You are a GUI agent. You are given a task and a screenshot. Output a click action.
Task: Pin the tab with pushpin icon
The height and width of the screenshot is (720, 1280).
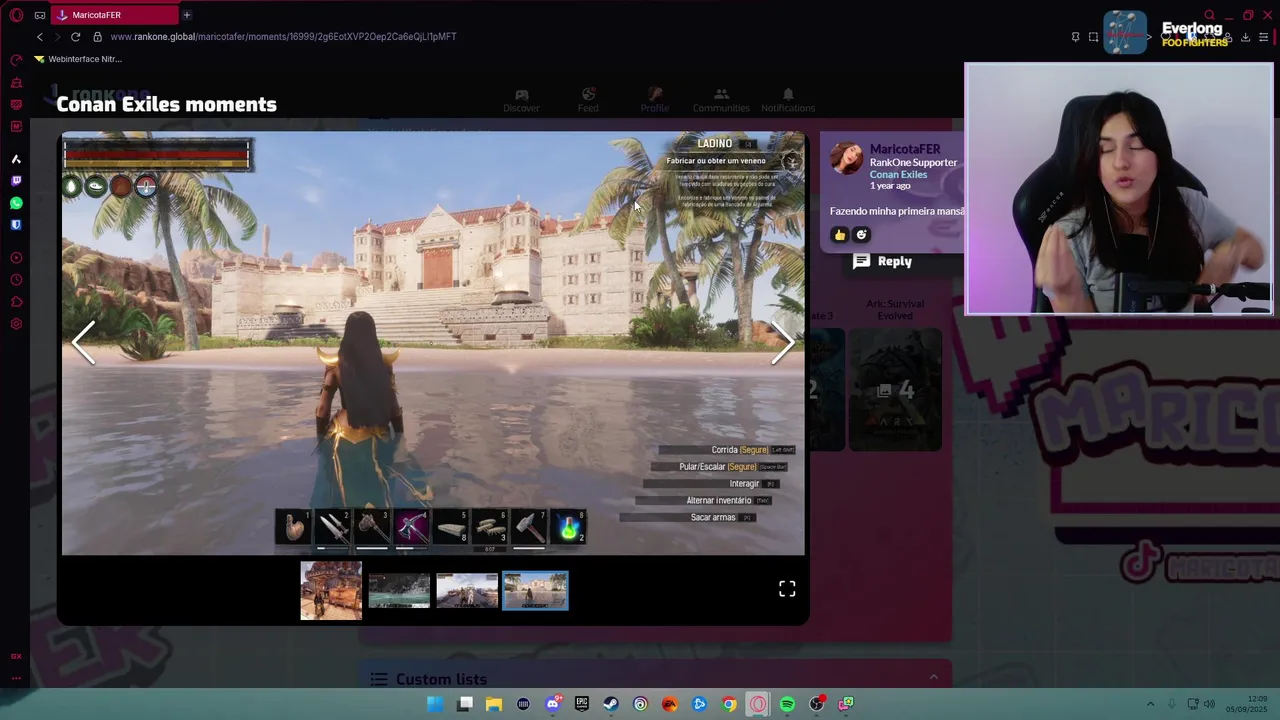1075,37
